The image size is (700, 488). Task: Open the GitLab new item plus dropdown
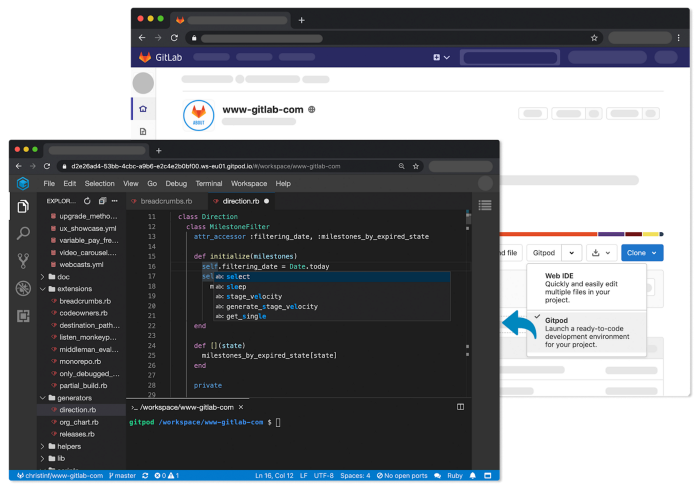441,57
